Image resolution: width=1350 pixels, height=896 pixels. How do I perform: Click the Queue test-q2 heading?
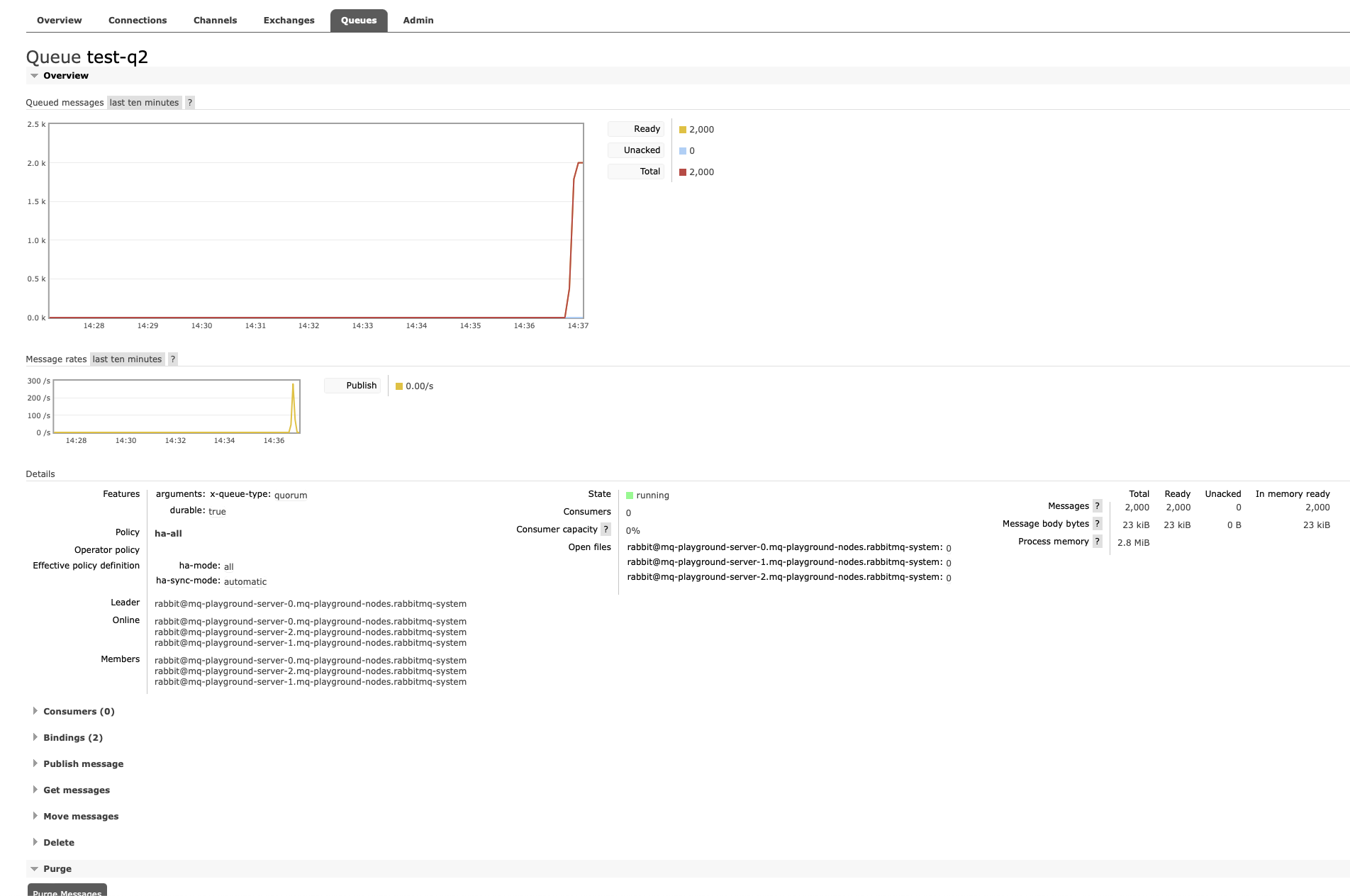coord(87,57)
